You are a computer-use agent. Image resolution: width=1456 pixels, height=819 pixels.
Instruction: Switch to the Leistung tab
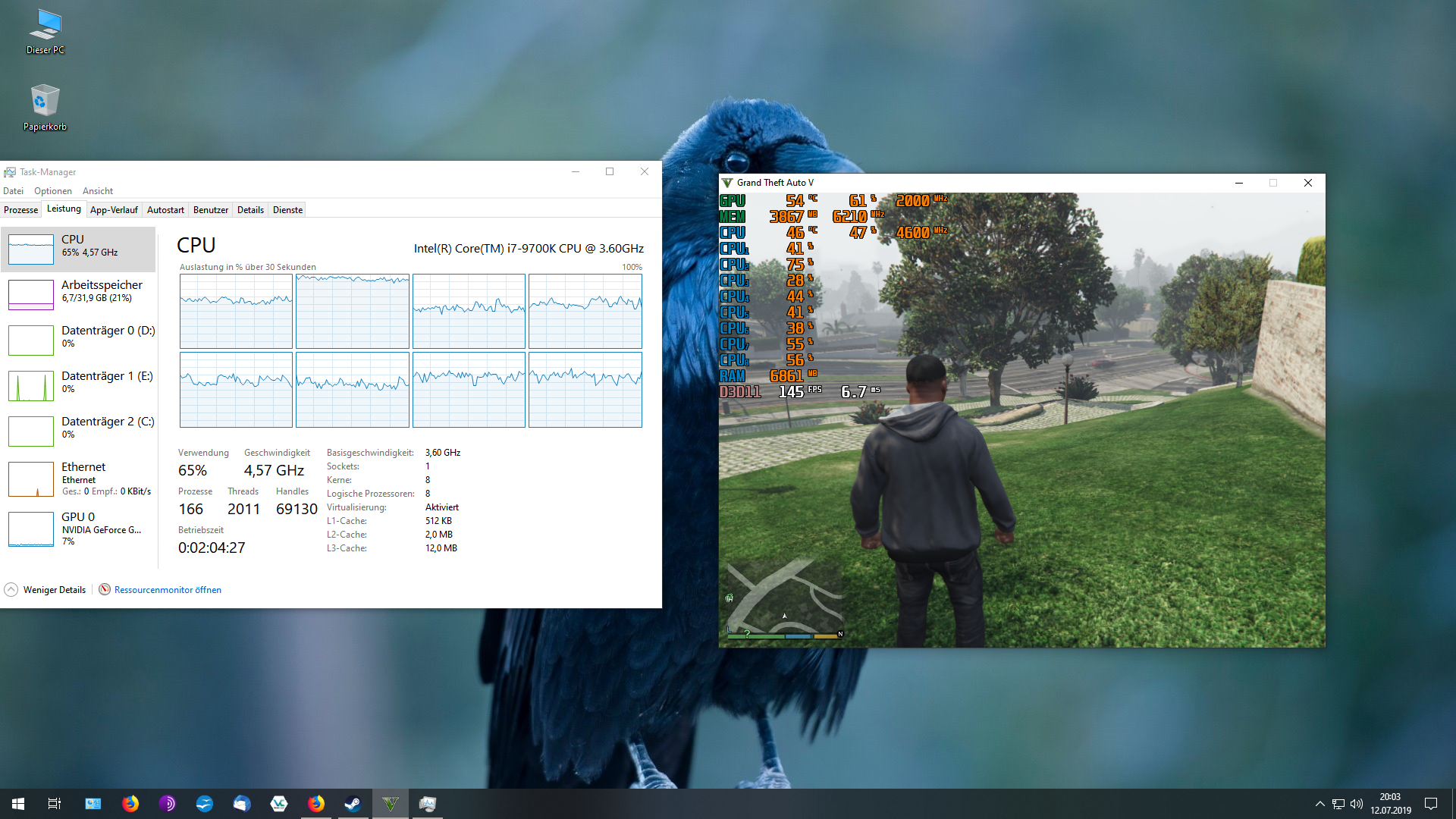point(64,209)
